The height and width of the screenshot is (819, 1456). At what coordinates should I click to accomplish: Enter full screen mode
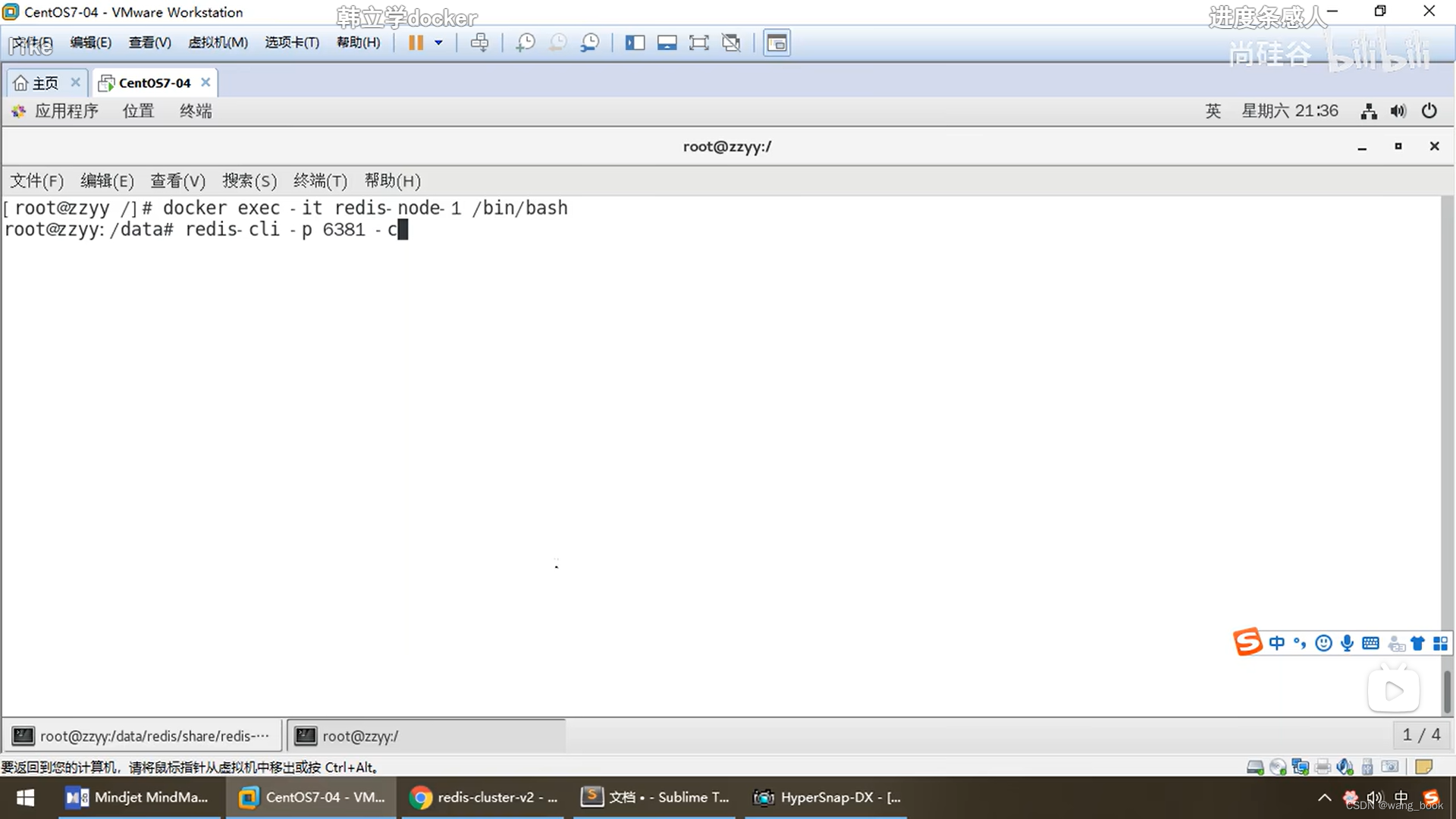[x=698, y=42]
